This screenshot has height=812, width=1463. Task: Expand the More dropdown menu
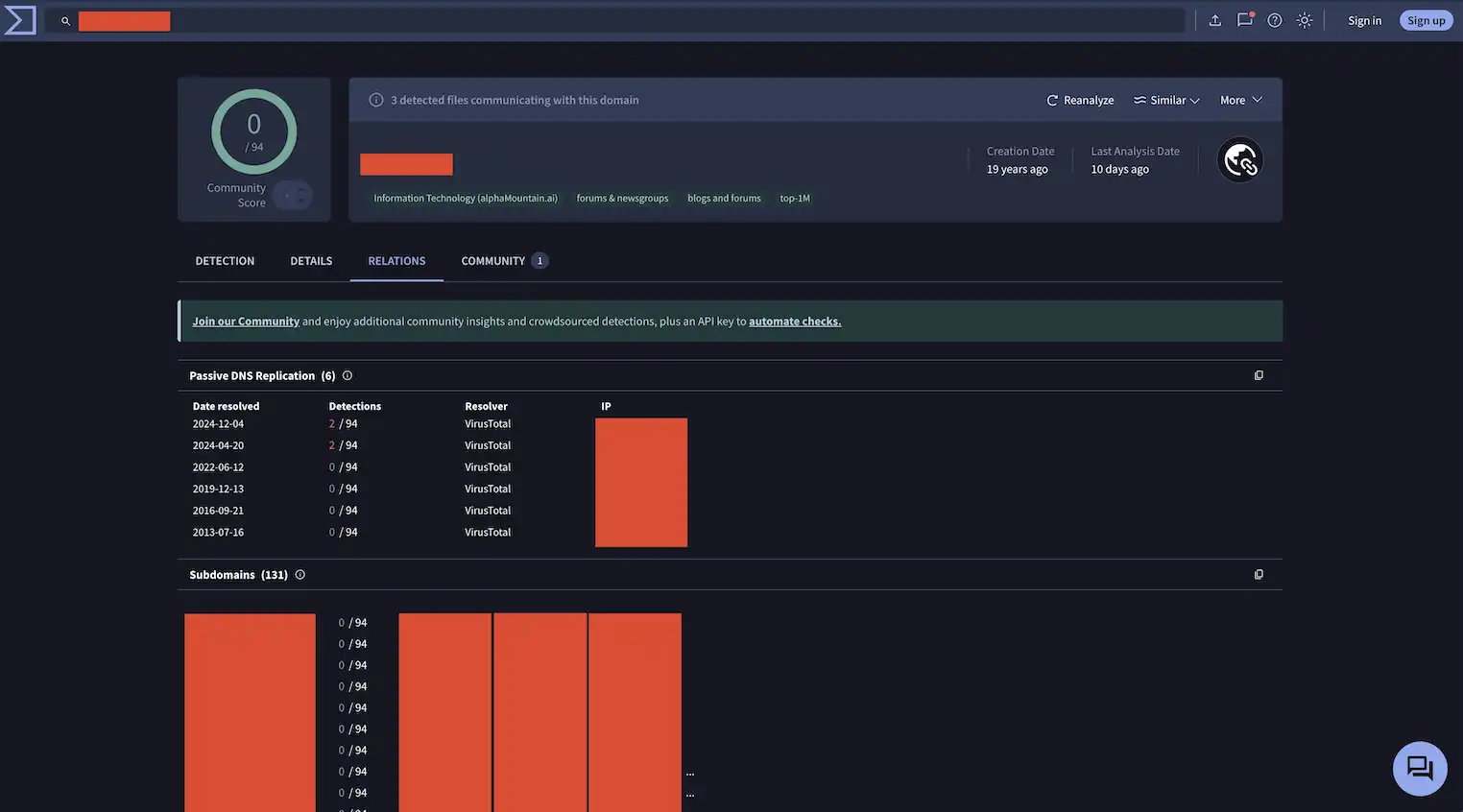[x=1240, y=100]
